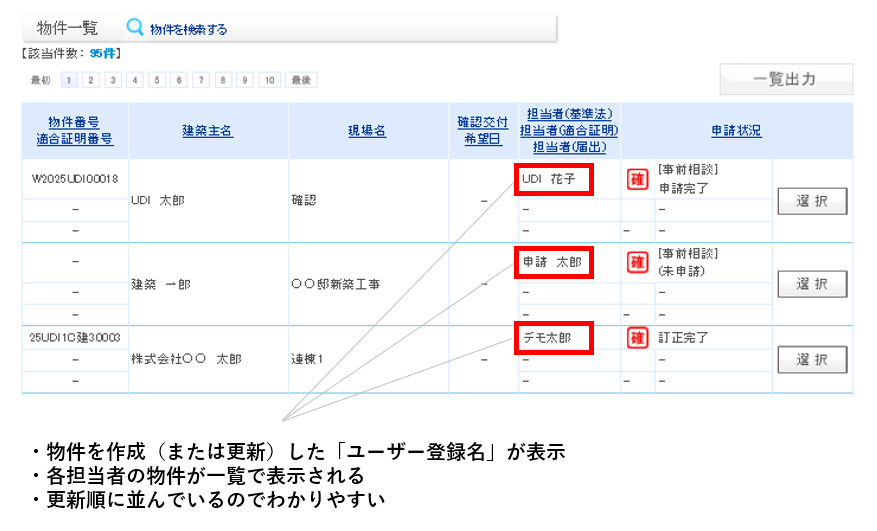Click the red 確 icon in 株式会社○○ 太郎 row
Viewport: 877px width, 531px height.
tap(636, 338)
